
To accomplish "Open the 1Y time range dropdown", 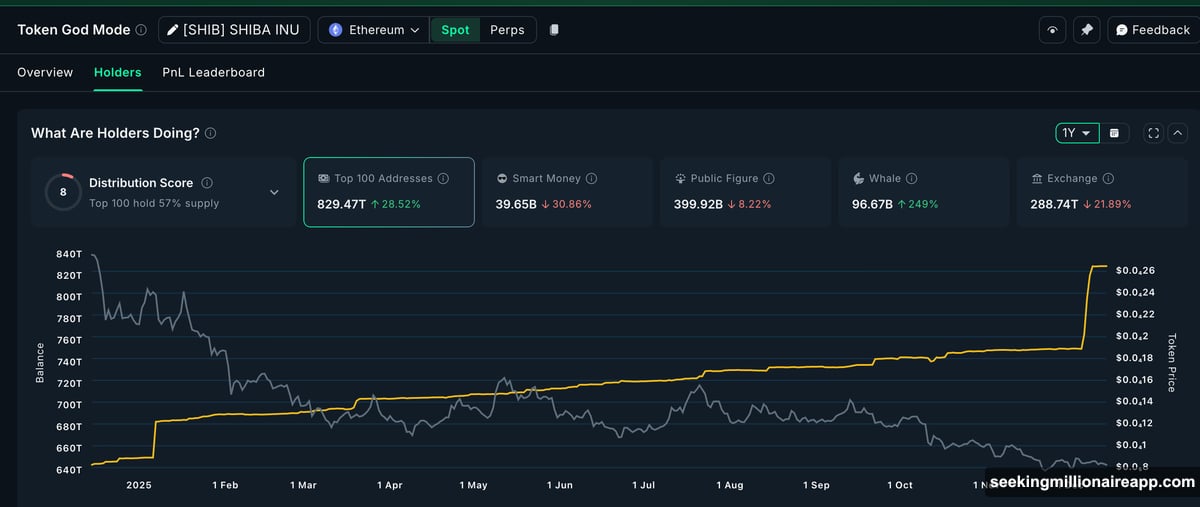I will (x=1077, y=133).
